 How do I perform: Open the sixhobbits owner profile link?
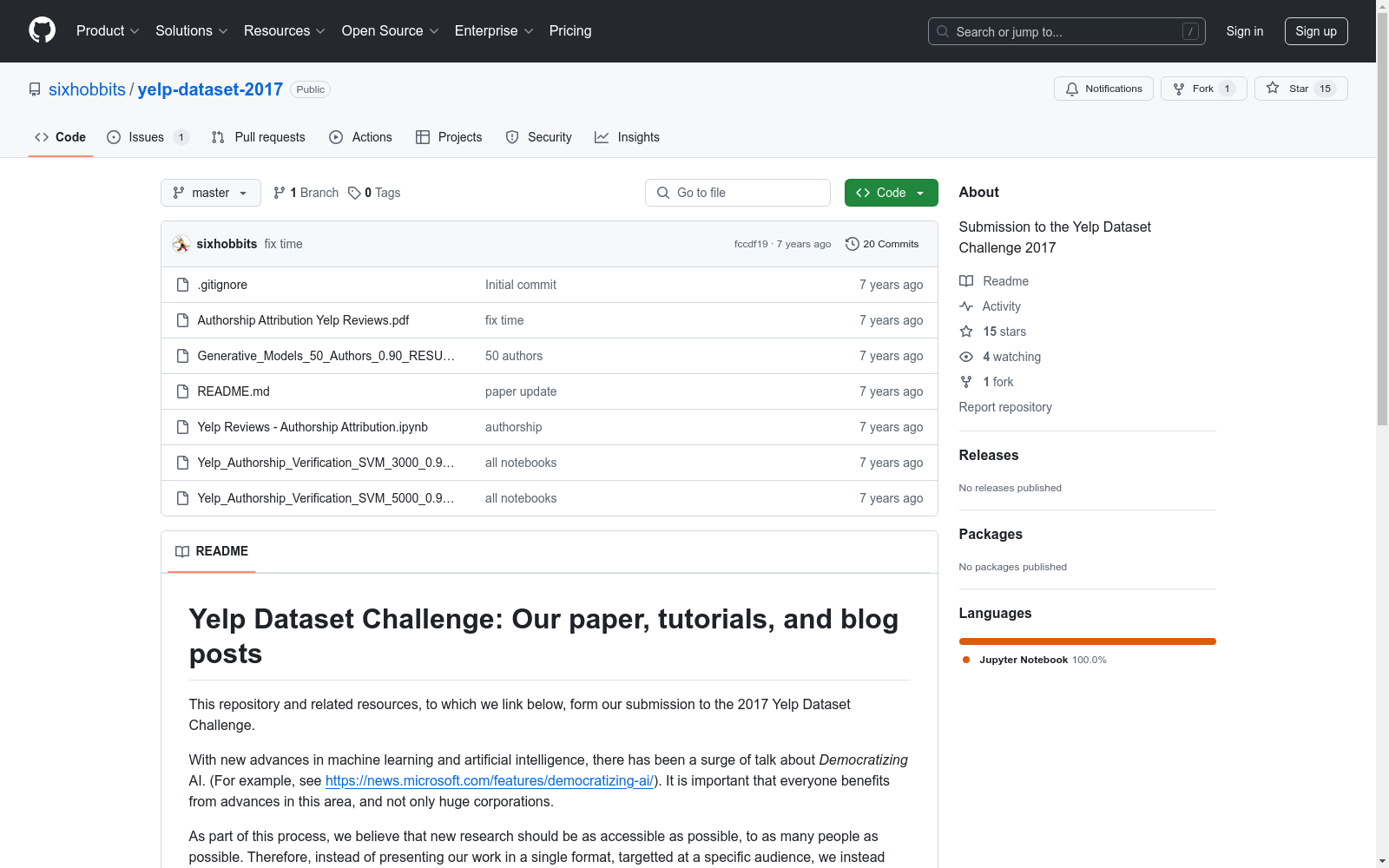[x=87, y=89]
